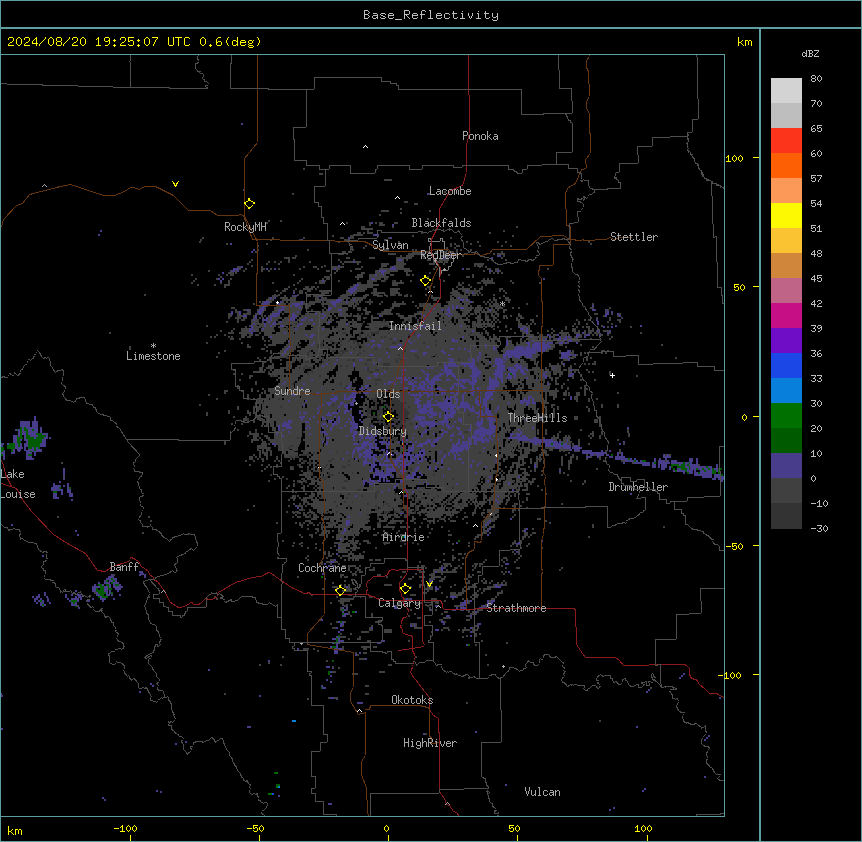Select the magenta 39–42 dBZ legend swatch
862x842 pixels.
(786, 315)
